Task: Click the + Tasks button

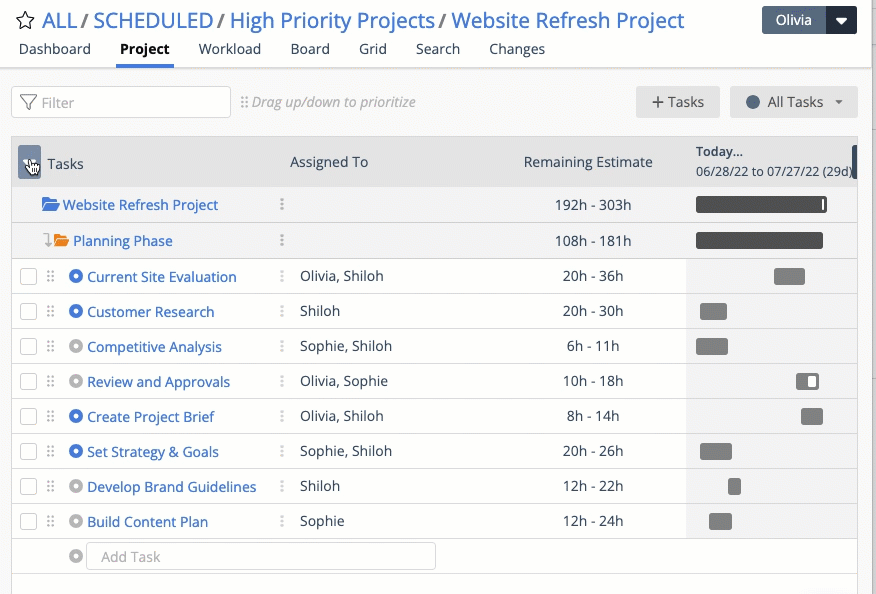Action: [677, 102]
